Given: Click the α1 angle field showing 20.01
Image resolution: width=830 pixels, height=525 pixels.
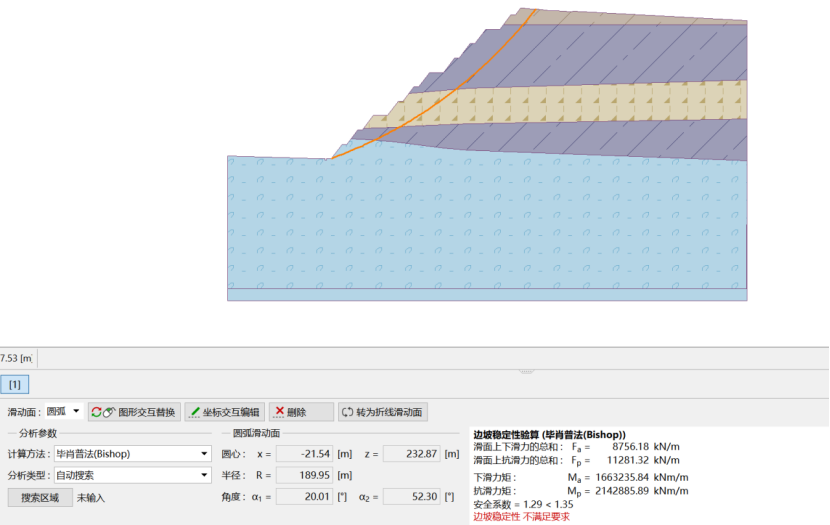Looking at the screenshot, I should (305, 497).
